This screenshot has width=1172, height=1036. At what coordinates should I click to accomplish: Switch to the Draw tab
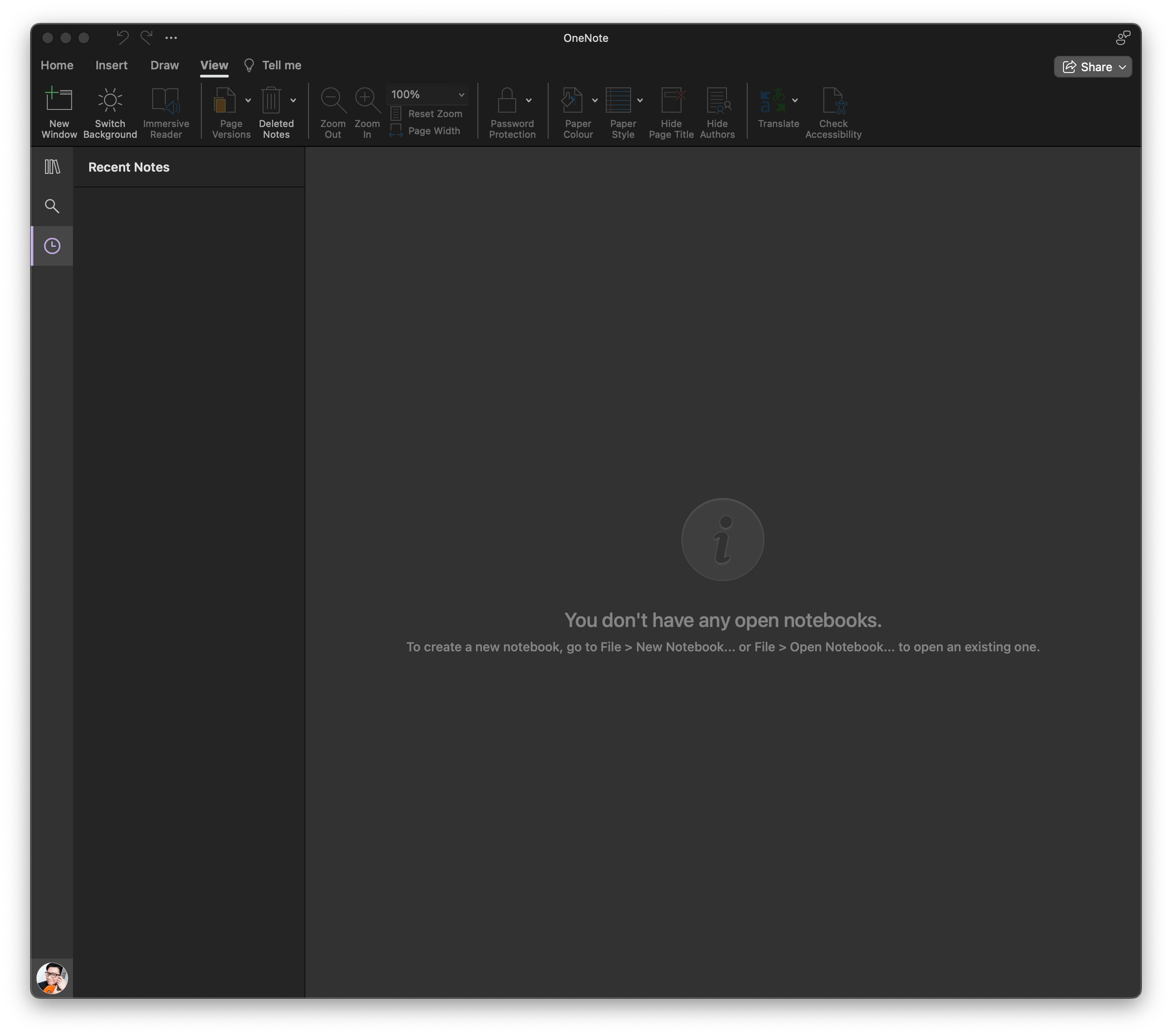click(164, 65)
